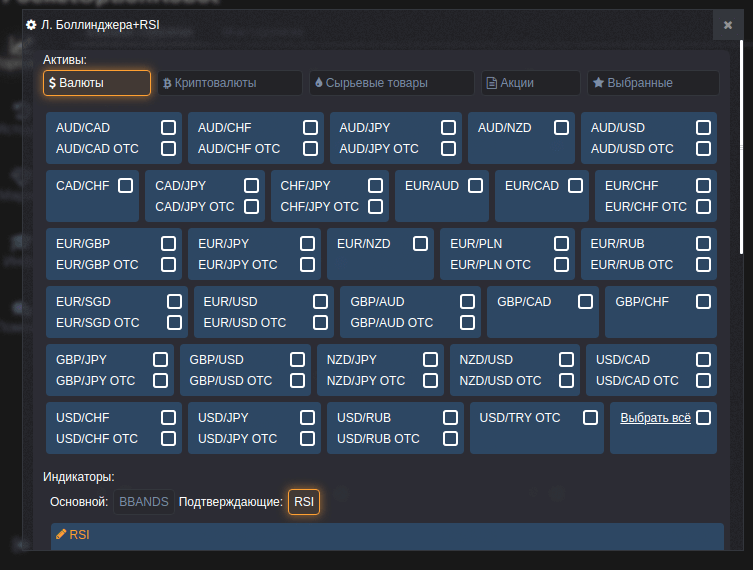
Task: Toggle the USD/TRY OTC checkbox
Action: tap(591, 417)
